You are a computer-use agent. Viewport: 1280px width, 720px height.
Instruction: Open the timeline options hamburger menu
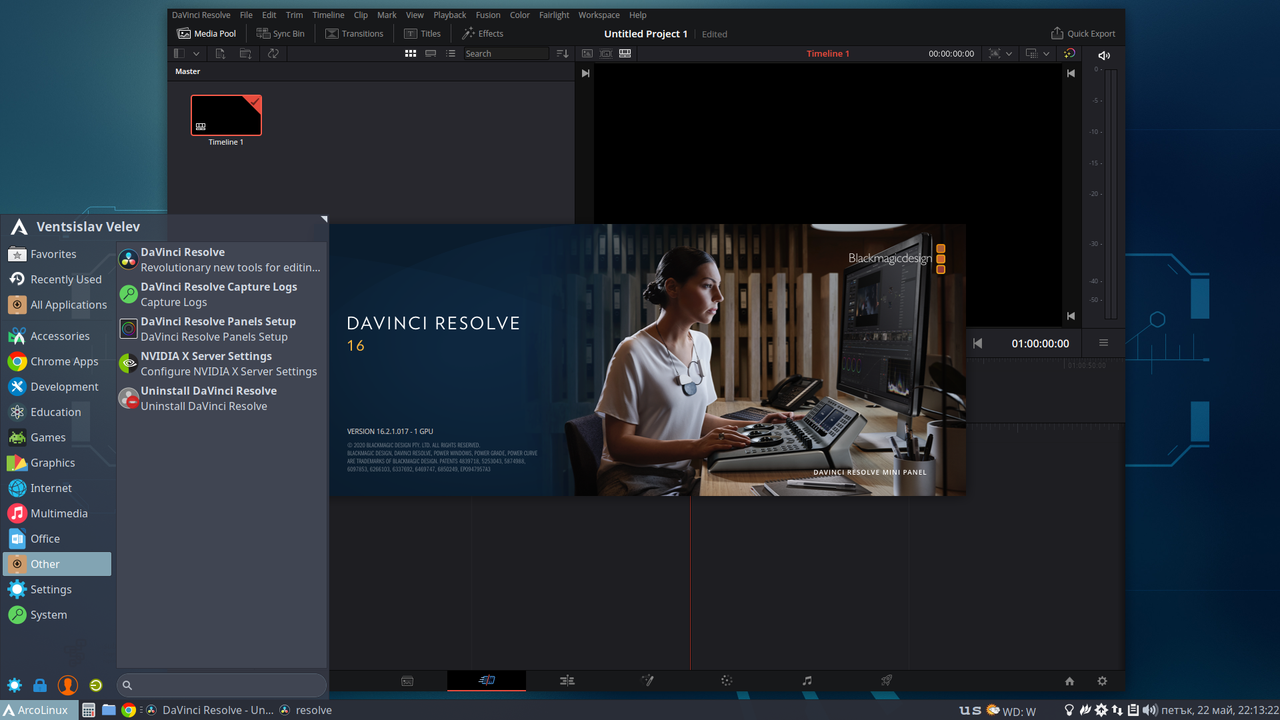pyautogui.click(x=1103, y=343)
